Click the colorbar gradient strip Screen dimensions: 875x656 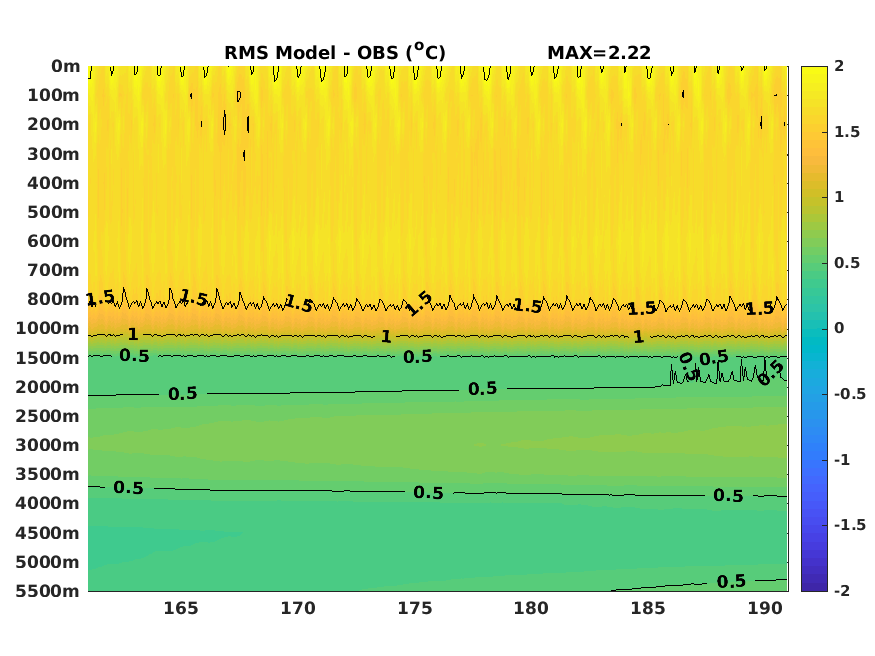pyautogui.click(x=814, y=329)
